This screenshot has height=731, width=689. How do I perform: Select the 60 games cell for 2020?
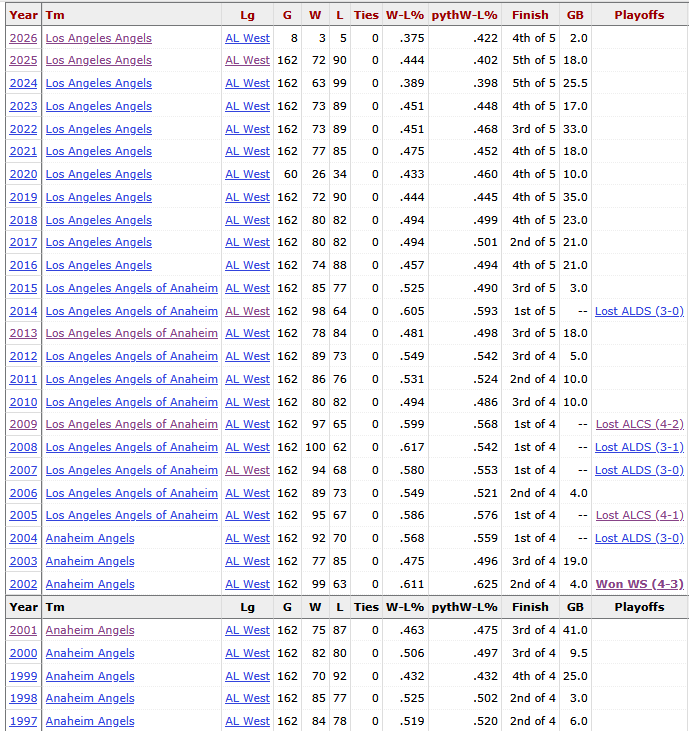coord(287,174)
